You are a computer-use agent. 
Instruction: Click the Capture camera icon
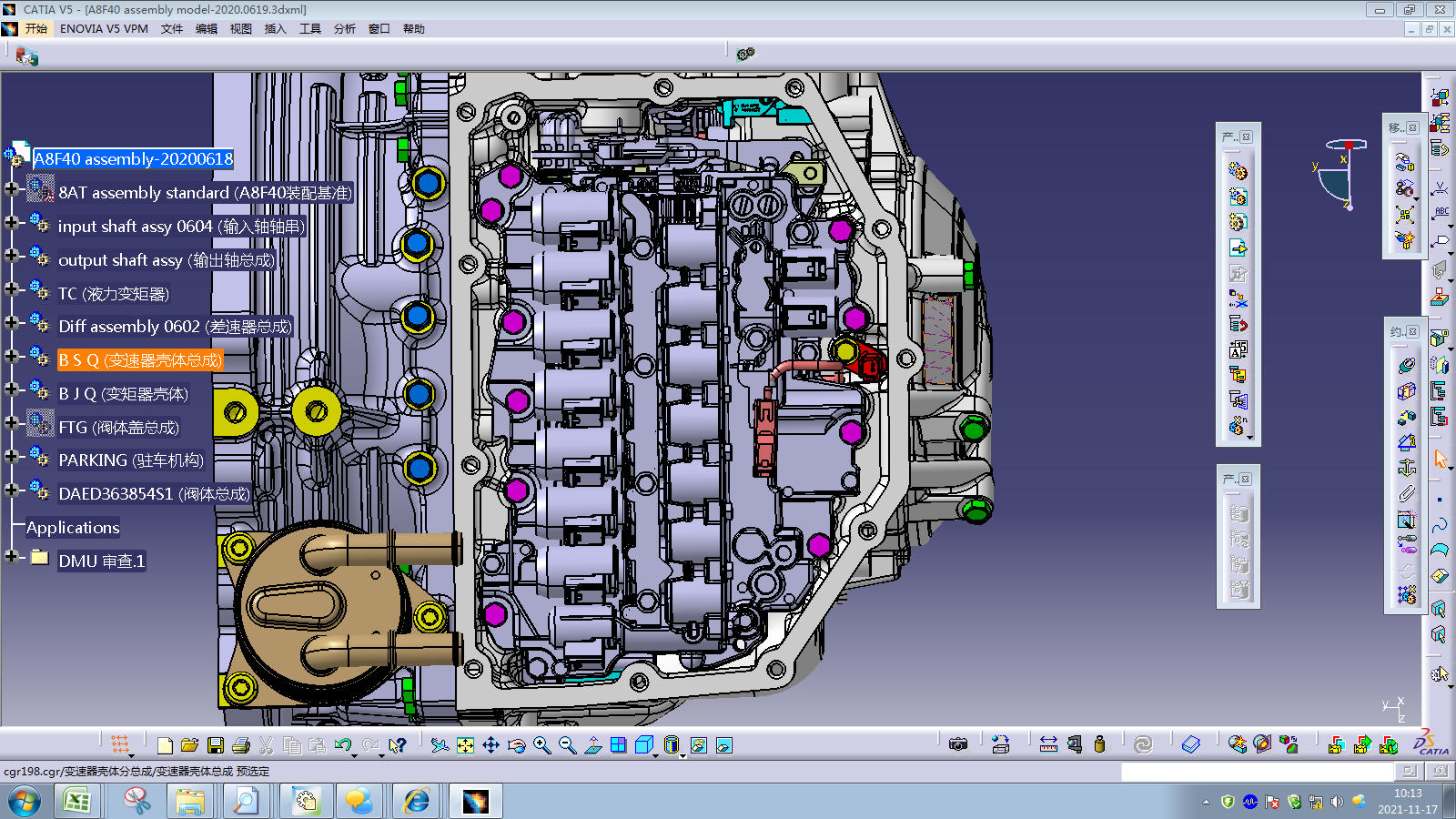coord(957,744)
